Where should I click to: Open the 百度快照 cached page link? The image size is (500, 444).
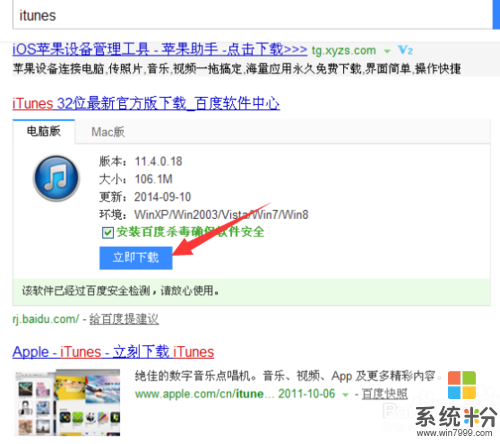tap(384, 394)
